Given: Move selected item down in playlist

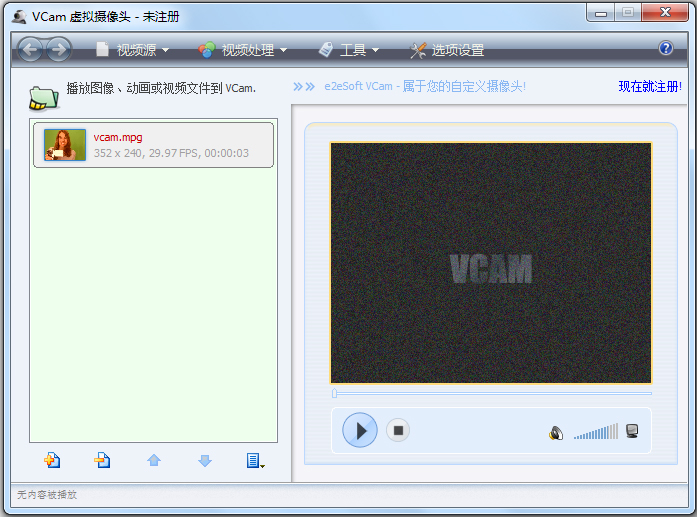Looking at the screenshot, I should coord(205,461).
